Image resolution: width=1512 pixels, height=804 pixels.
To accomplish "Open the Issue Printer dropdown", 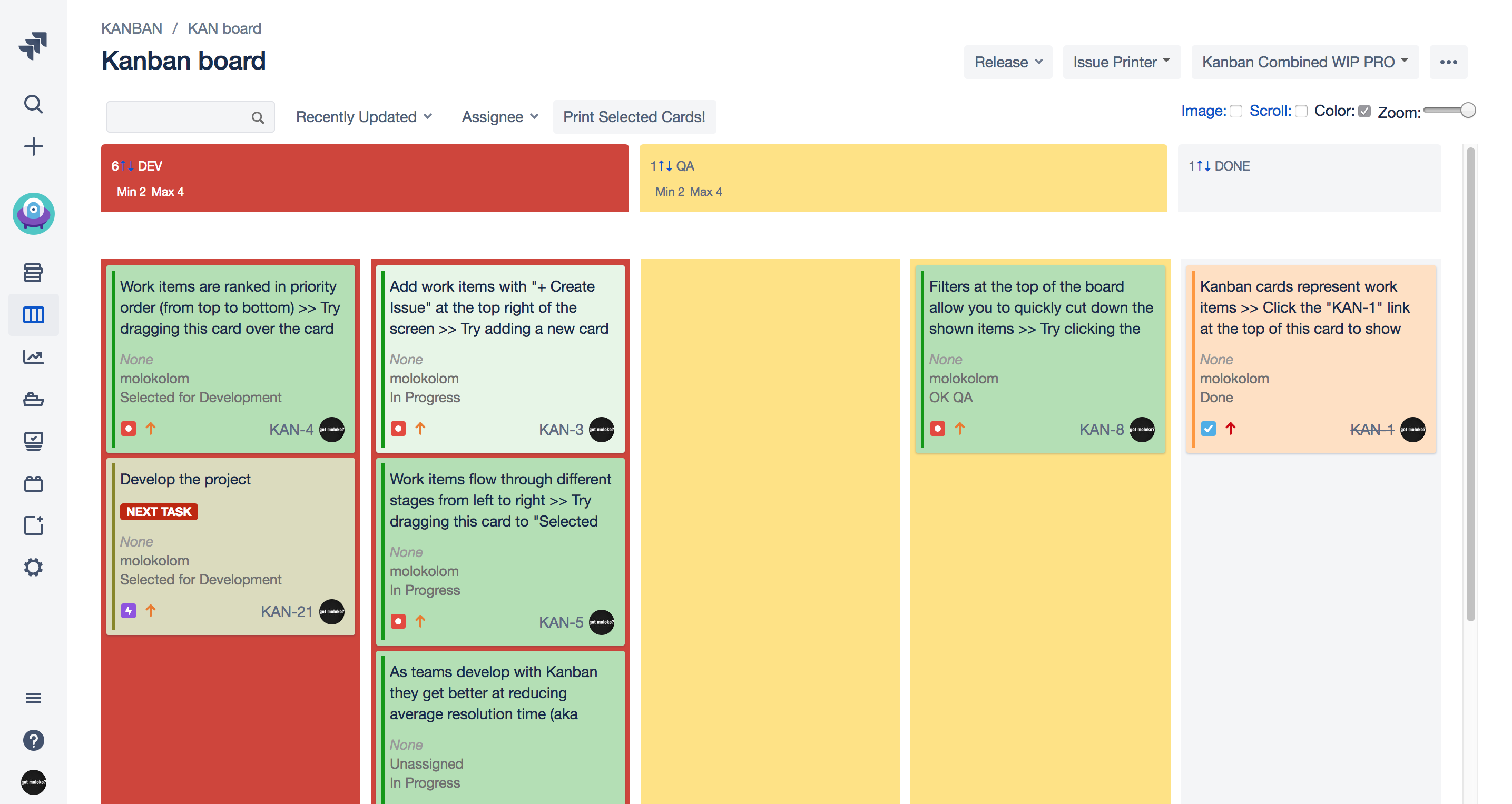I will point(1121,62).
